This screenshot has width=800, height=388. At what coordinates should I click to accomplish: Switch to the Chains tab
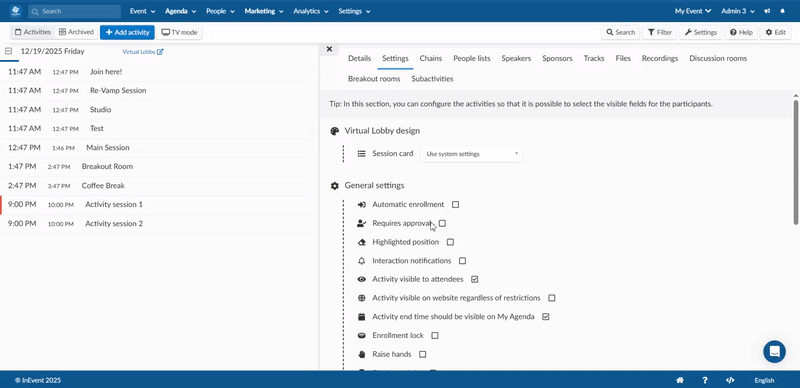click(x=431, y=59)
